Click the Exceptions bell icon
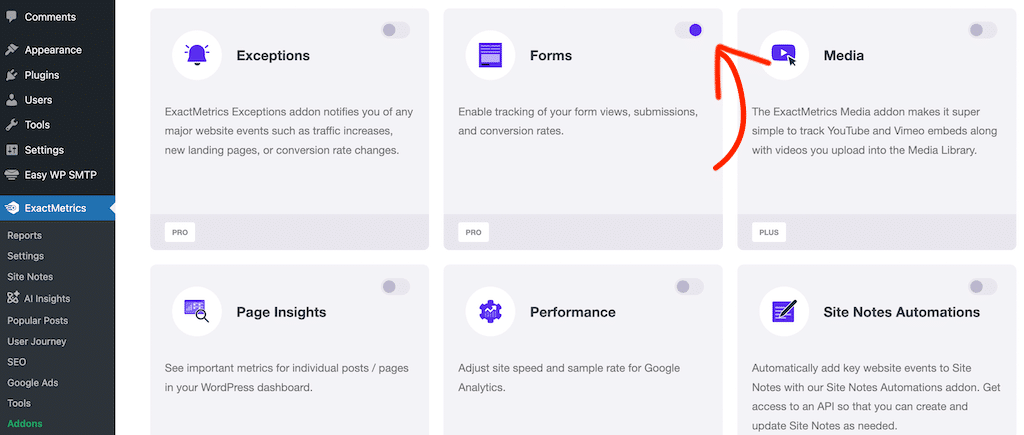 click(197, 55)
